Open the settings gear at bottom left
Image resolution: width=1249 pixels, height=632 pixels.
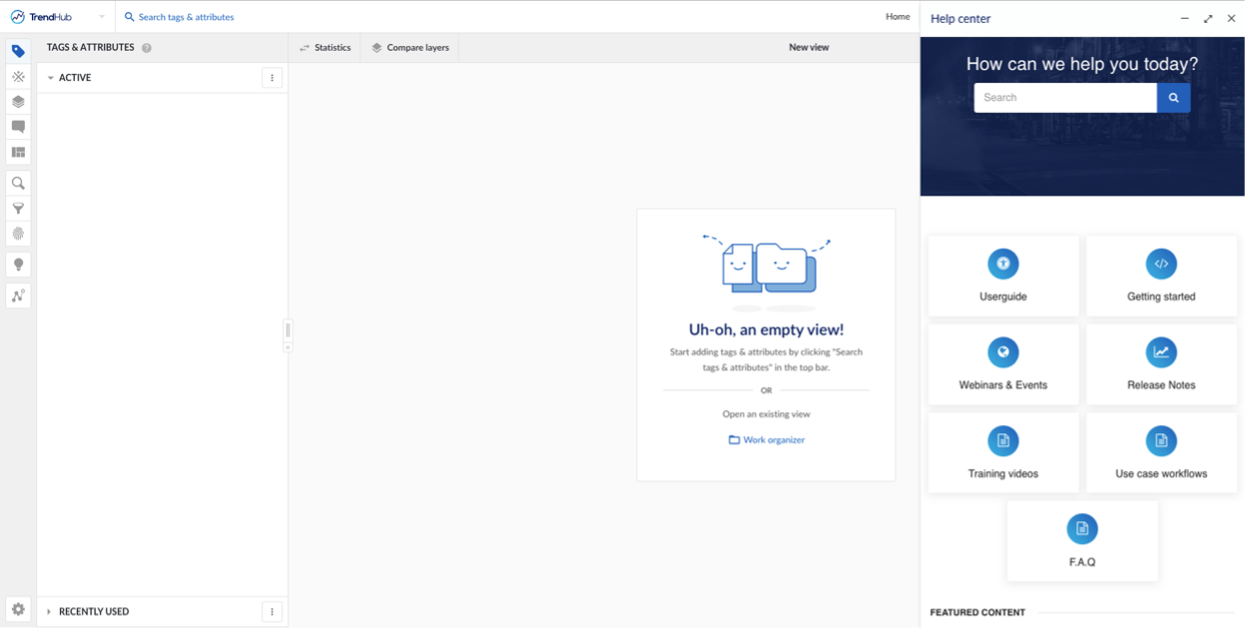click(x=18, y=609)
